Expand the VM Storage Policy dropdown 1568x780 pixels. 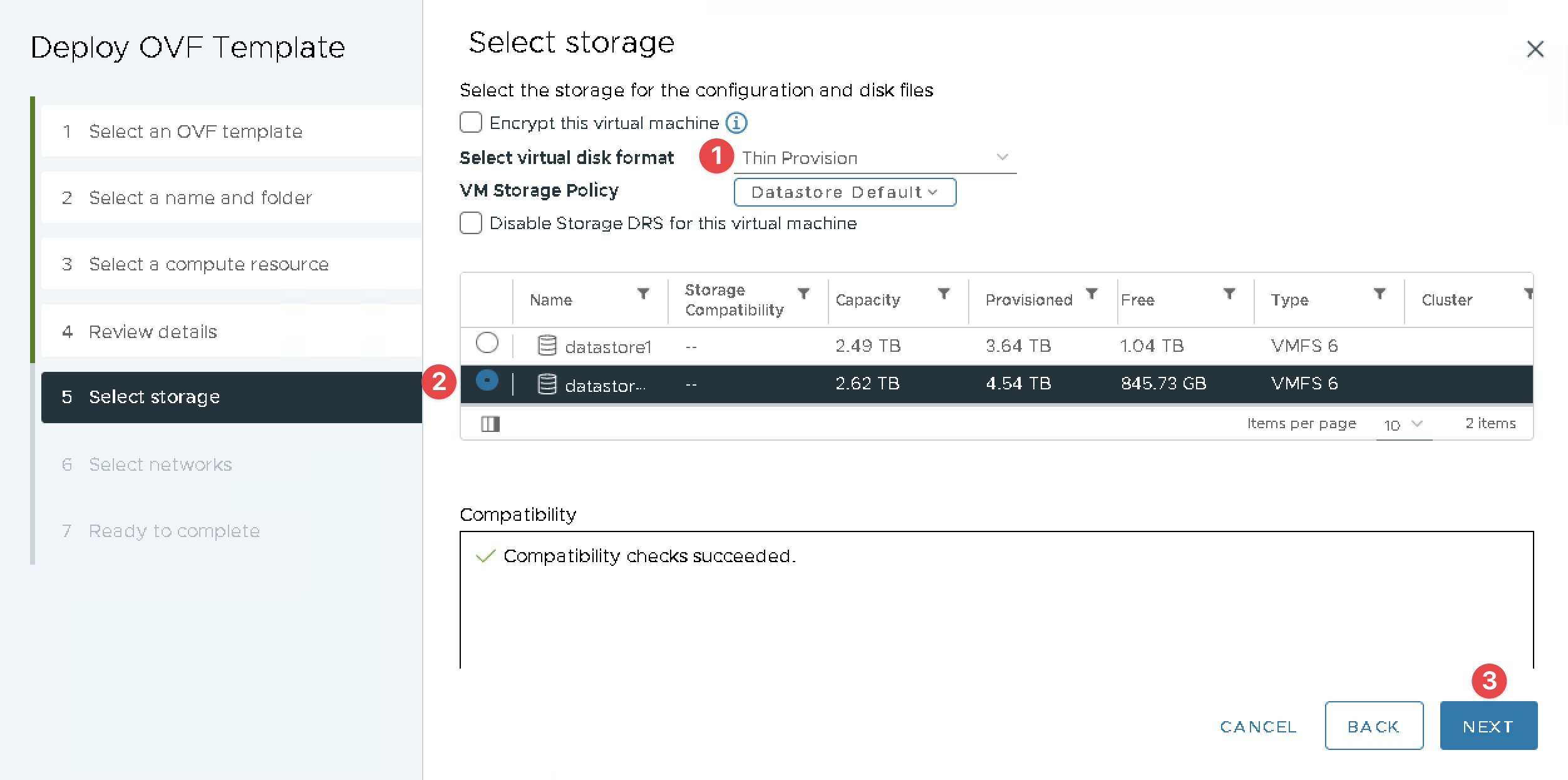click(x=844, y=192)
